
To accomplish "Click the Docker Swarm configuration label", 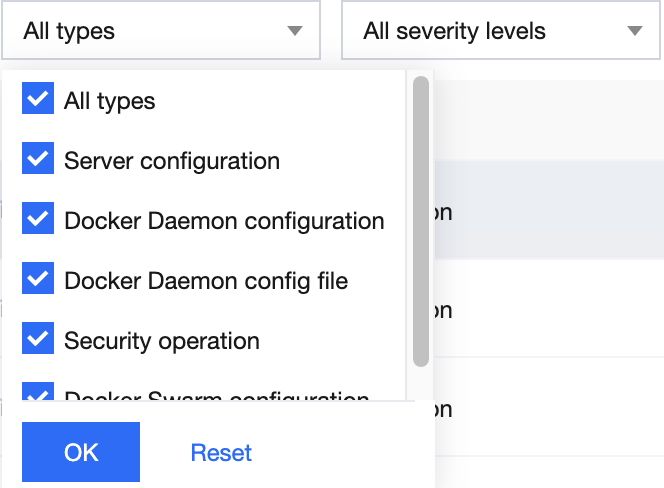I will pos(217,396).
